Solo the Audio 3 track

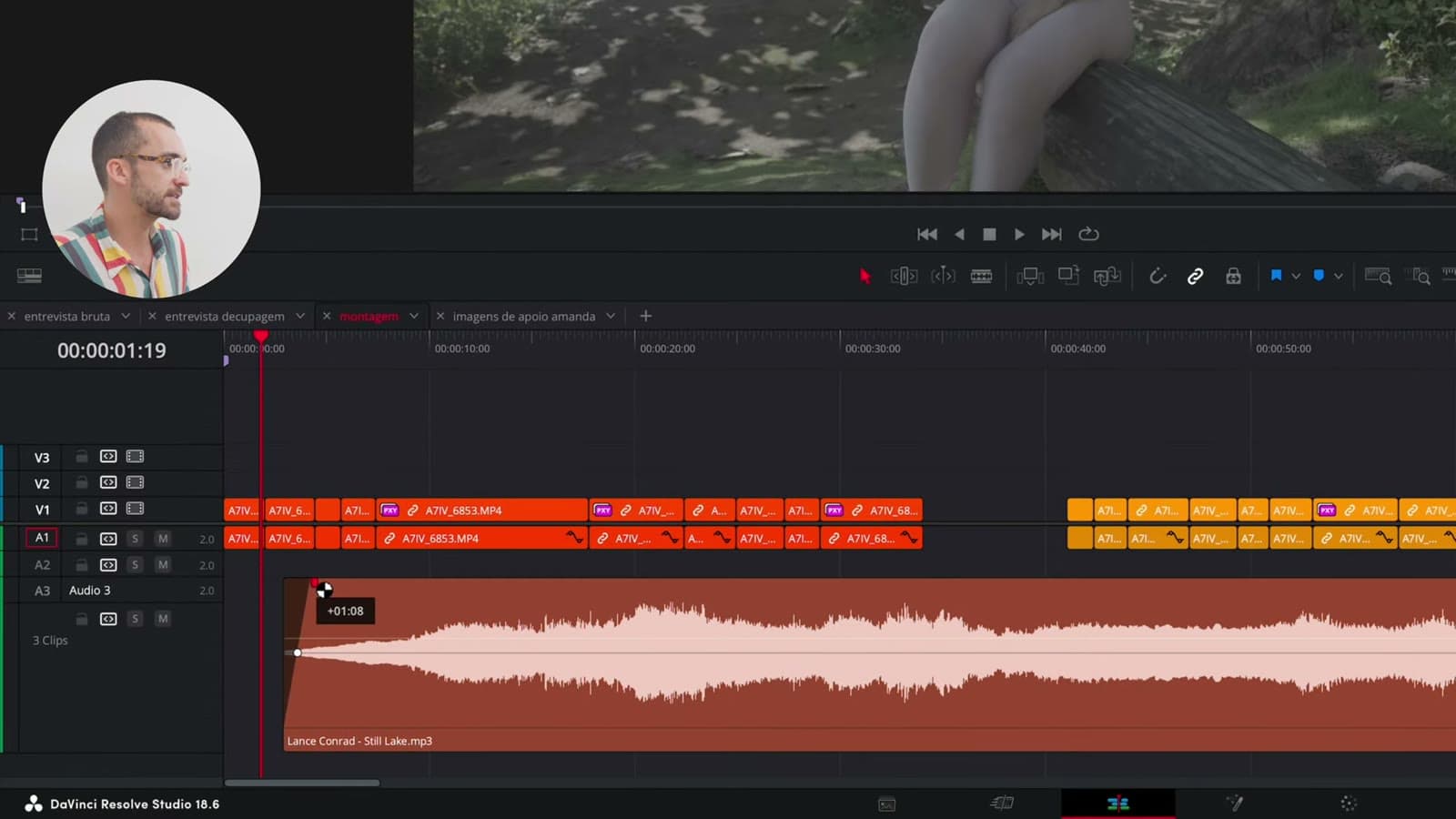click(x=135, y=619)
